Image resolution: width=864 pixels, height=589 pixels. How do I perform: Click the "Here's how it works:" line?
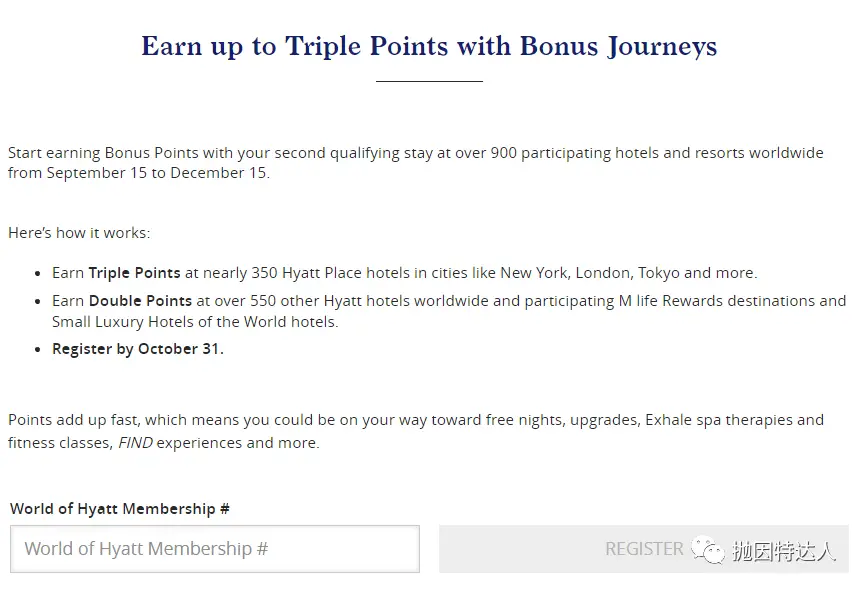79,233
